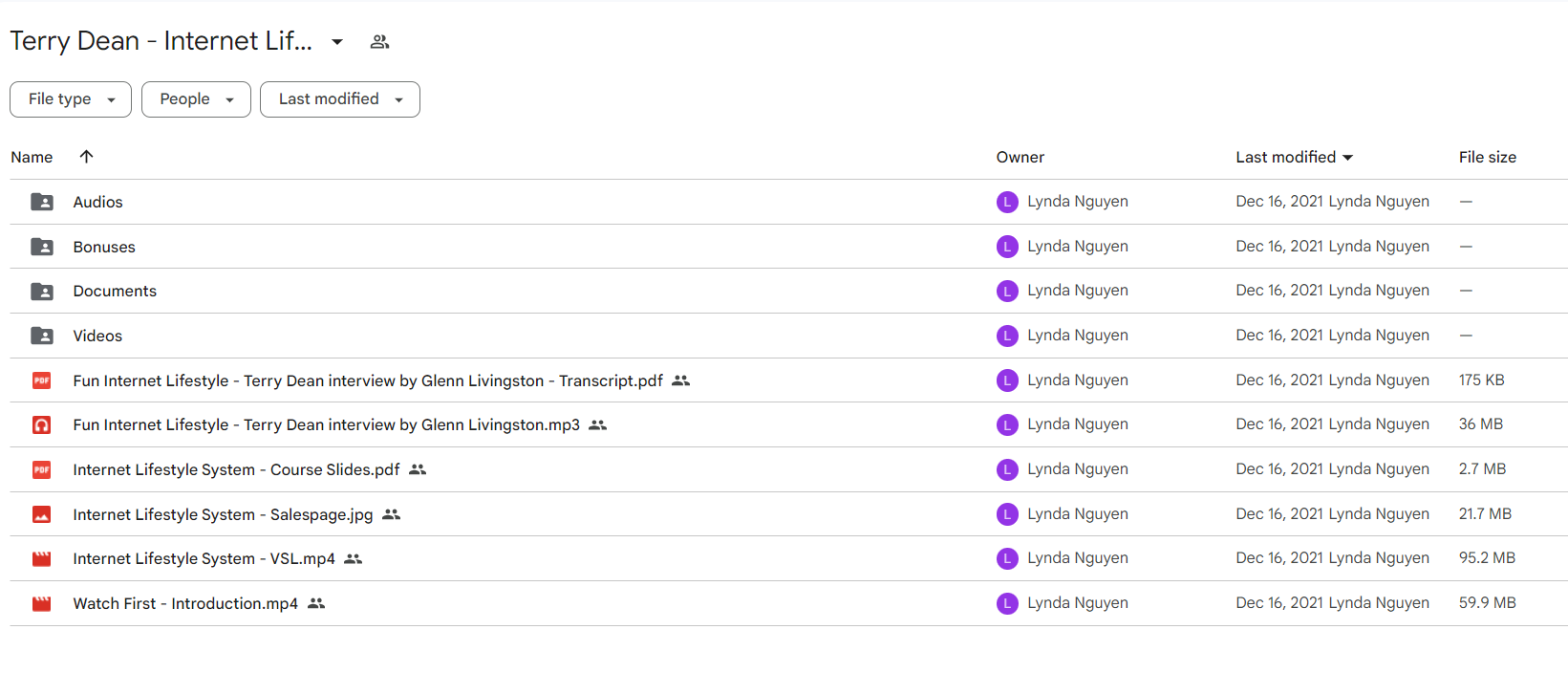The width and height of the screenshot is (1568, 695).
Task: Click Lynda Nguyen avatar in Bonuses row
Action: [1007, 247]
